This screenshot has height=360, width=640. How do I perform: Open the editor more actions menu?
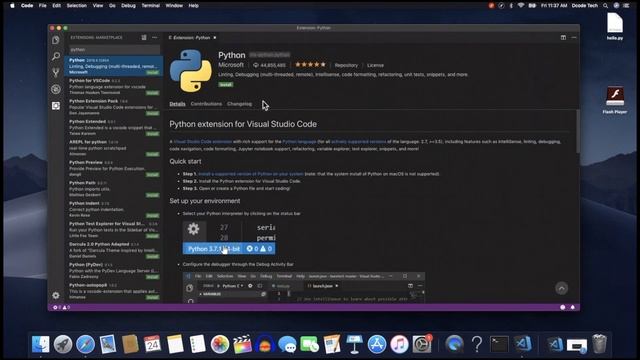click(574, 37)
